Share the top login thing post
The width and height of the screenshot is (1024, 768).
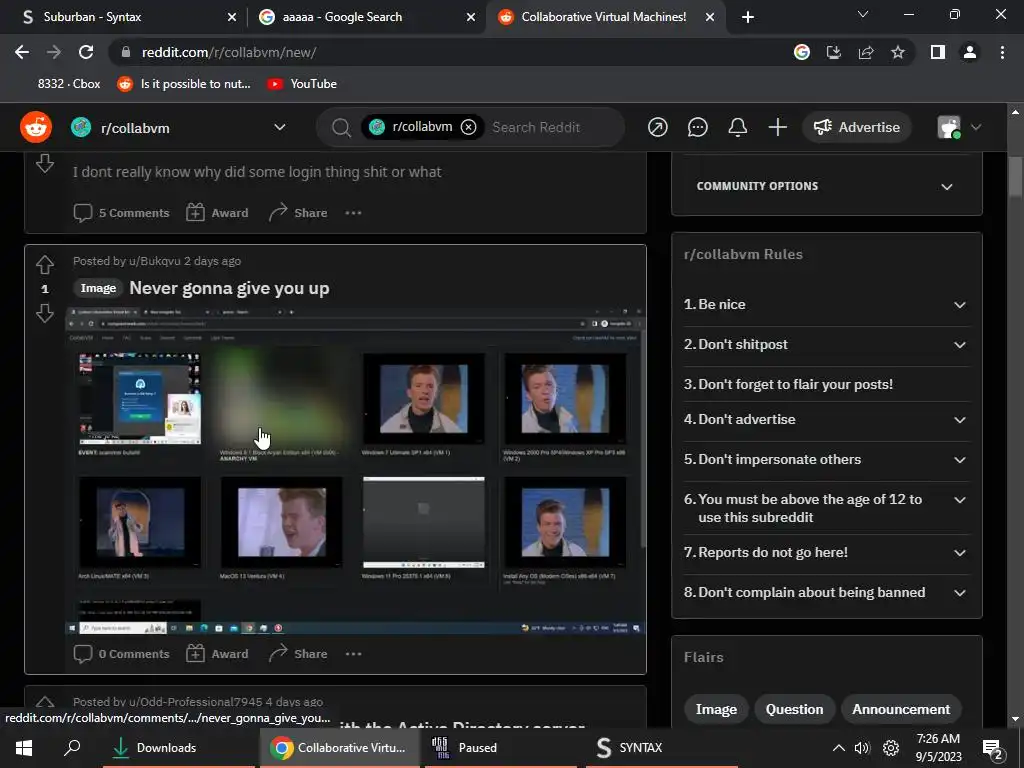pyautogui.click(x=298, y=213)
